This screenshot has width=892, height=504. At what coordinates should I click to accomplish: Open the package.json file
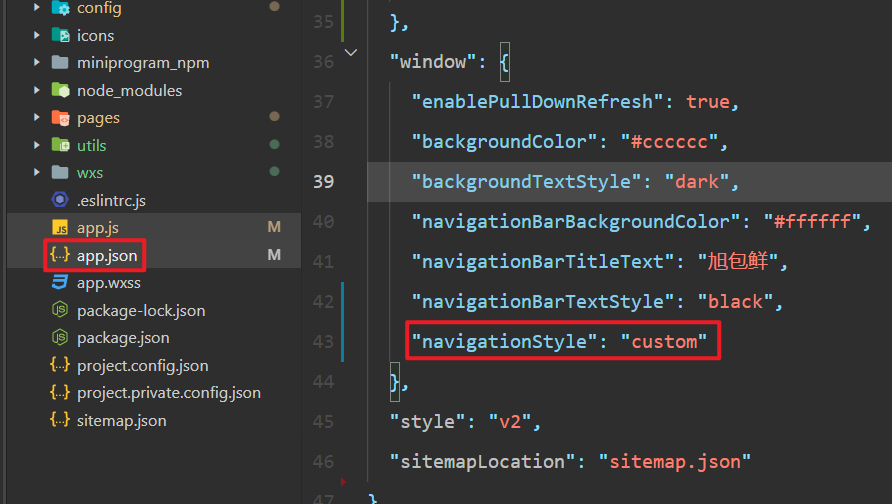point(123,338)
